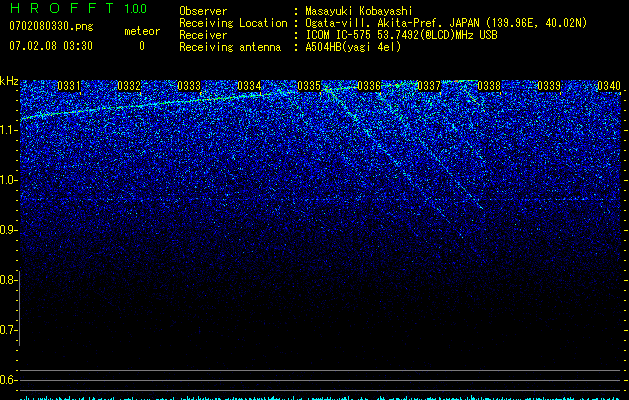Click the 0333 time marker

pos(189,86)
